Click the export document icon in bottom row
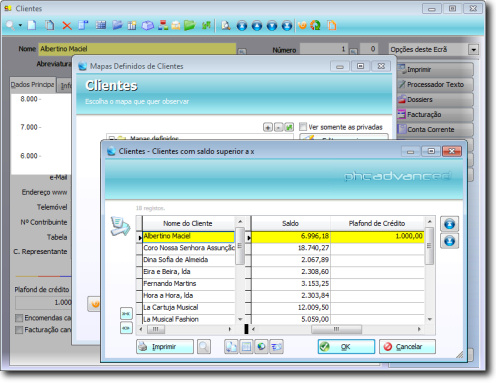The image size is (496, 383). [x=231, y=347]
